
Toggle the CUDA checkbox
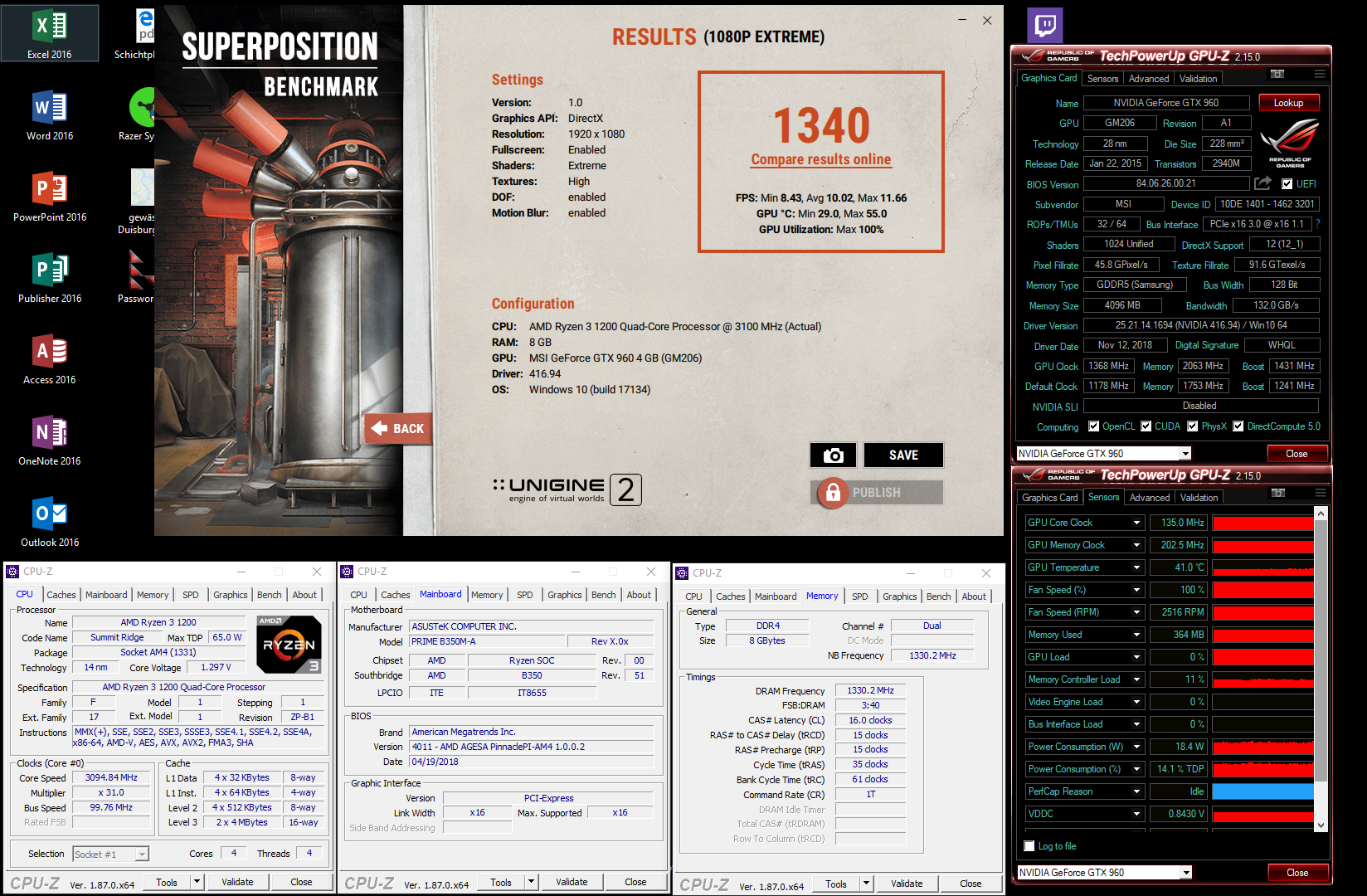pos(1146,426)
